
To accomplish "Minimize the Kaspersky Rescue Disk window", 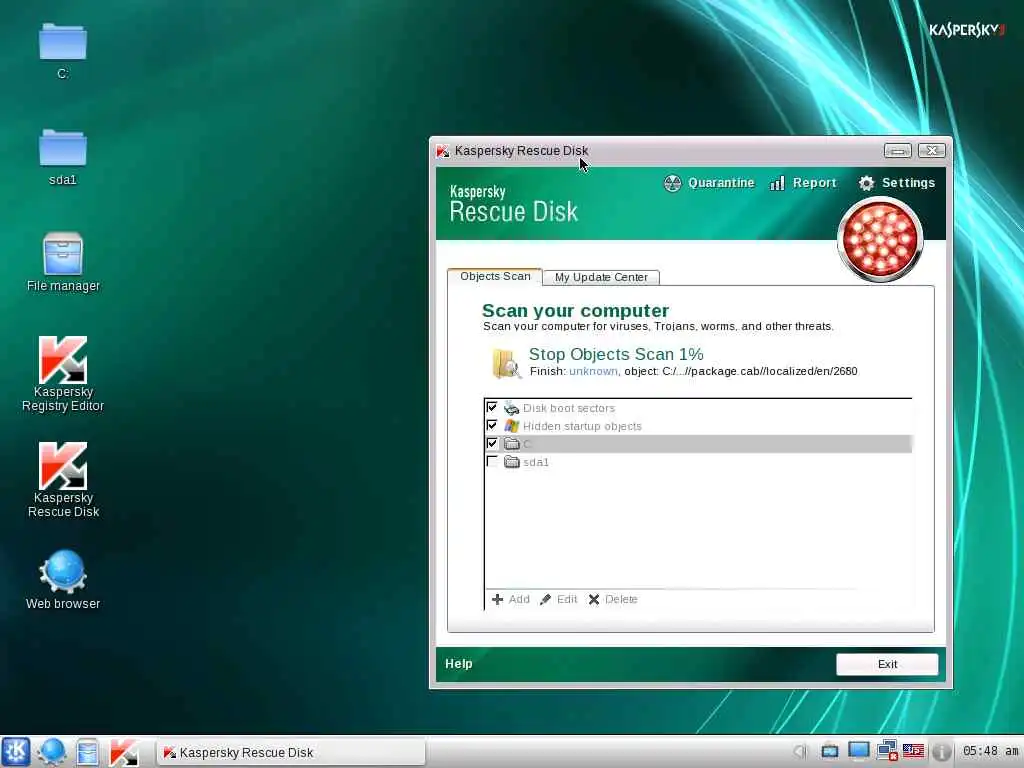I will point(897,151).
